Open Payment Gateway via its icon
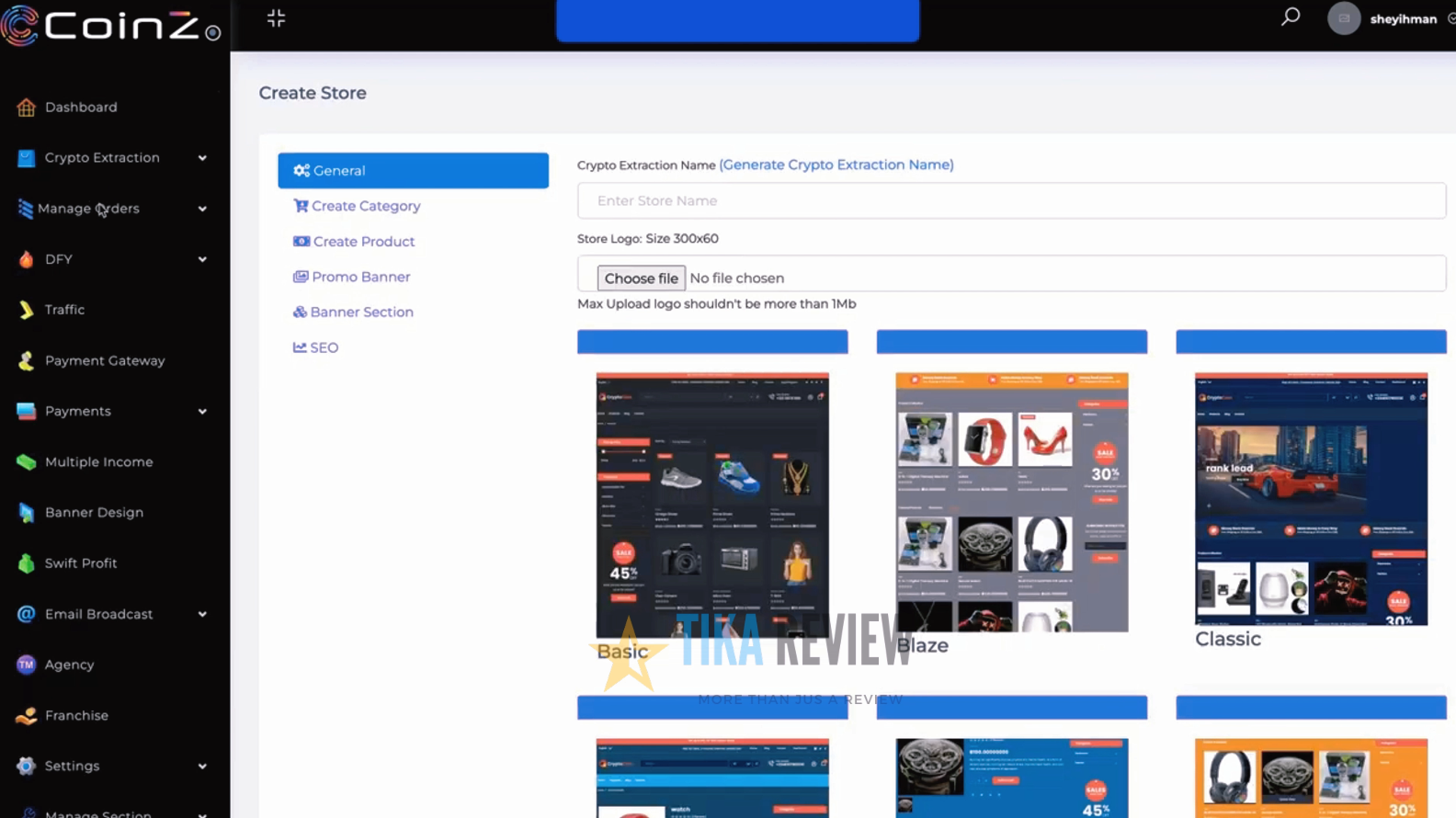The height and width of the screenshot is (818, 1456). [26, 361]
